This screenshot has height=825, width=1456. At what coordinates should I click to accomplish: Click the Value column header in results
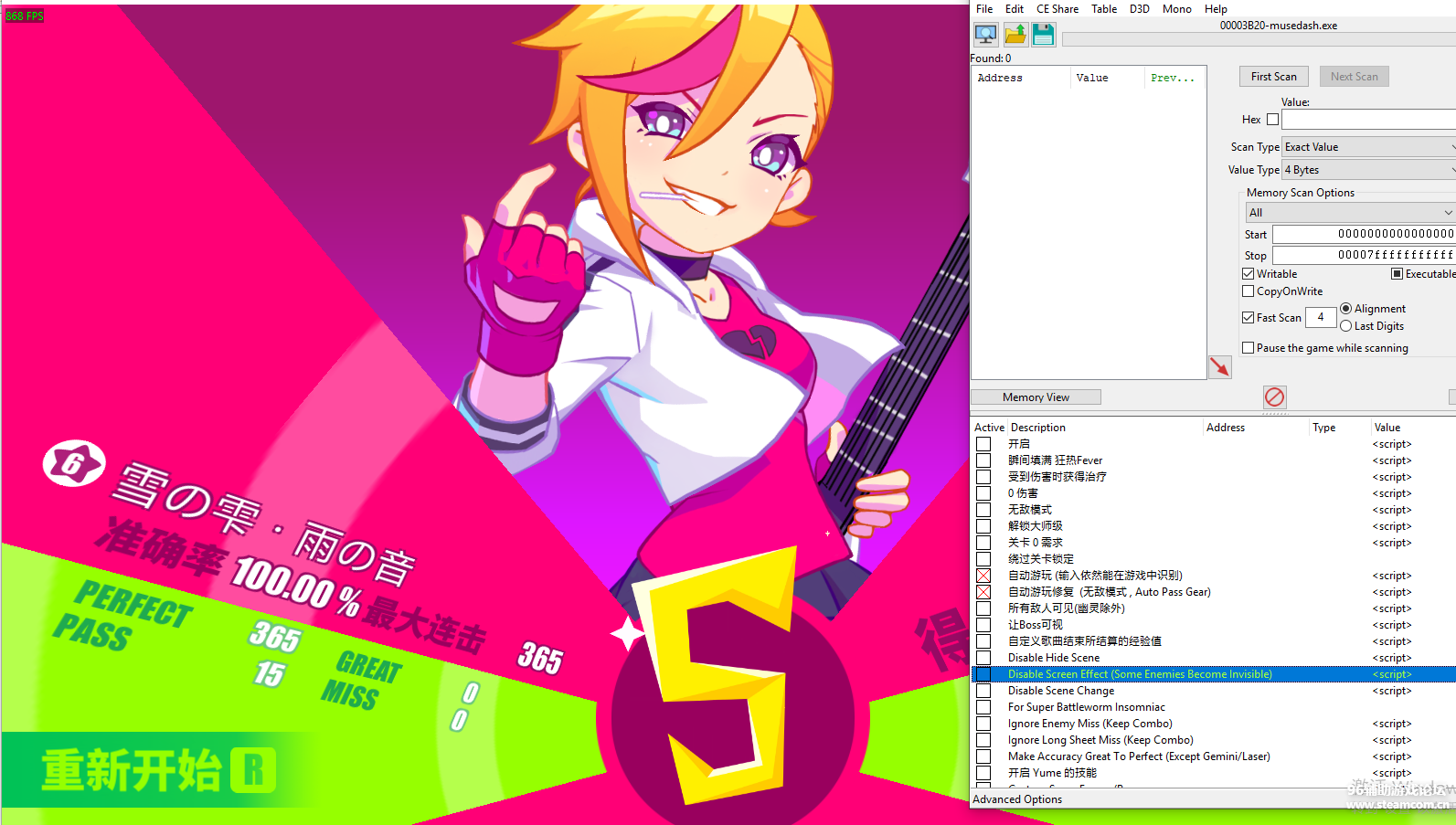(x=1107, y=79)
